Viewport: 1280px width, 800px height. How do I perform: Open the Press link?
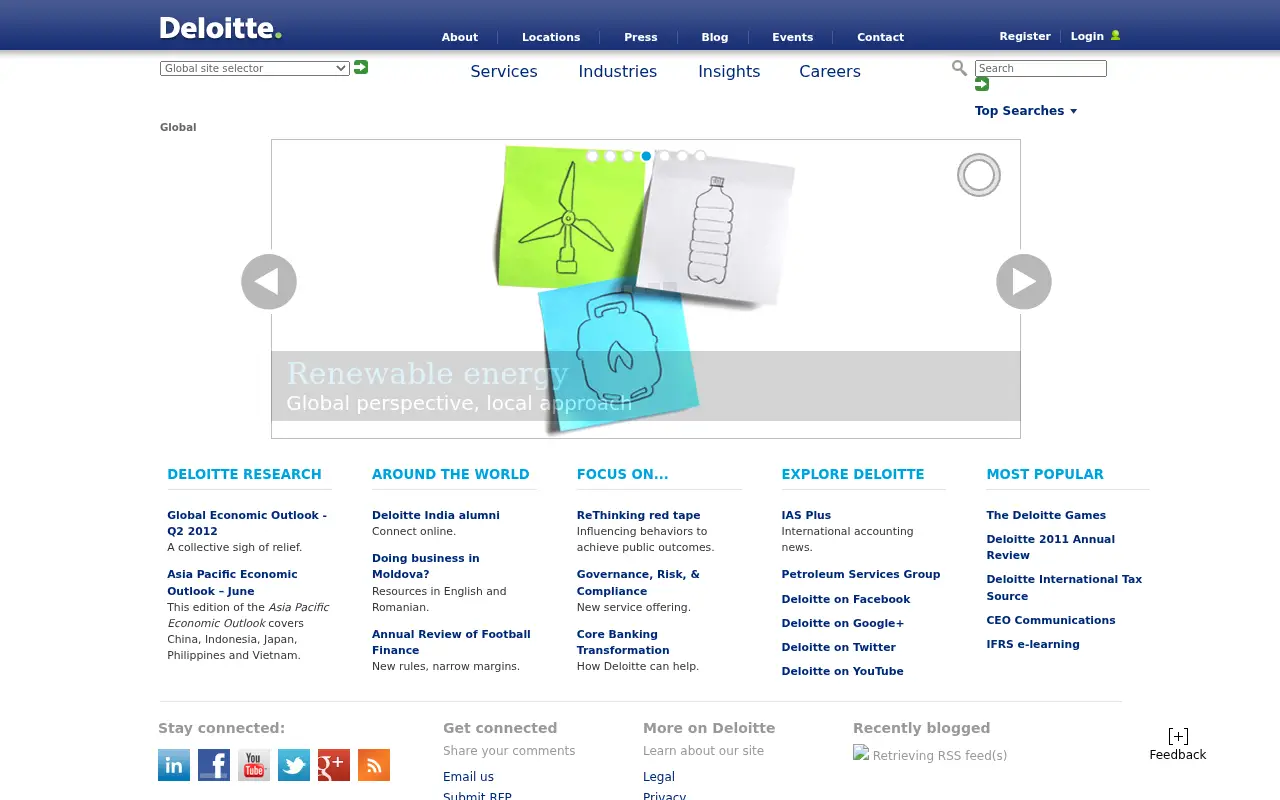tap(641, 37)
